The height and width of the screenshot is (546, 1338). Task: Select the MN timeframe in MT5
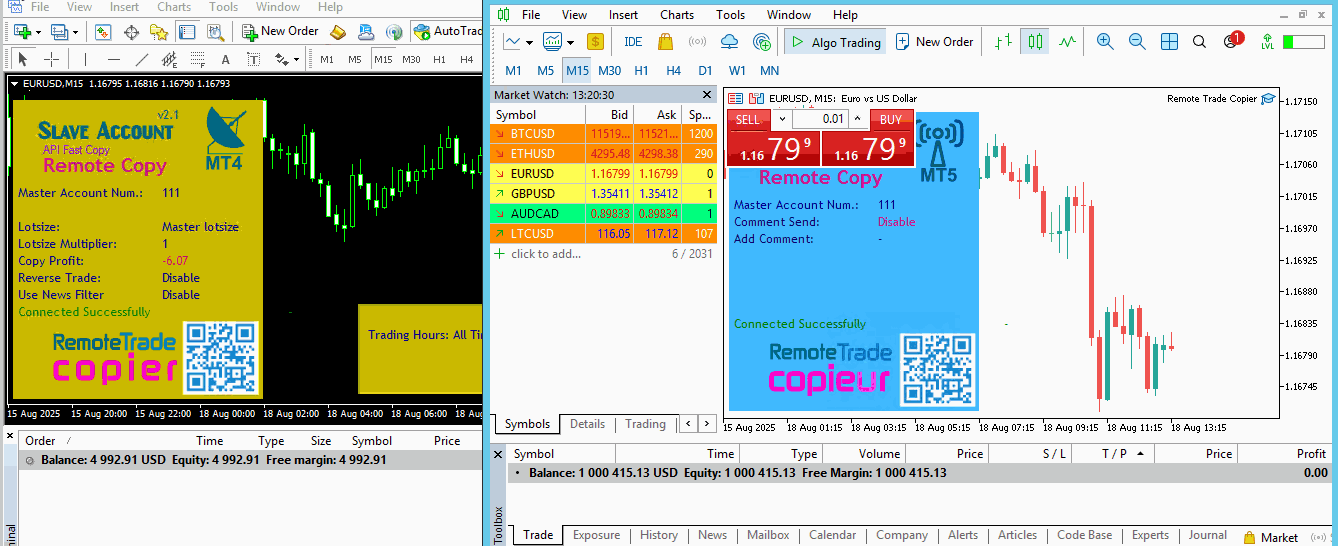click(x=769, y=71)
